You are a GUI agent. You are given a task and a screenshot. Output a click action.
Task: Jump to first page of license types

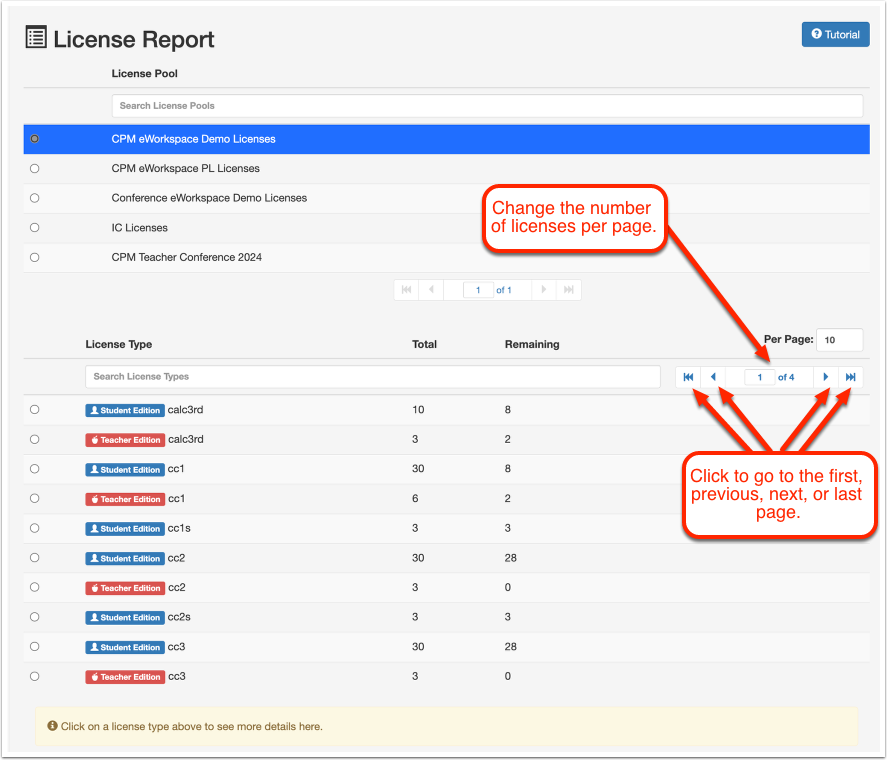688,377
